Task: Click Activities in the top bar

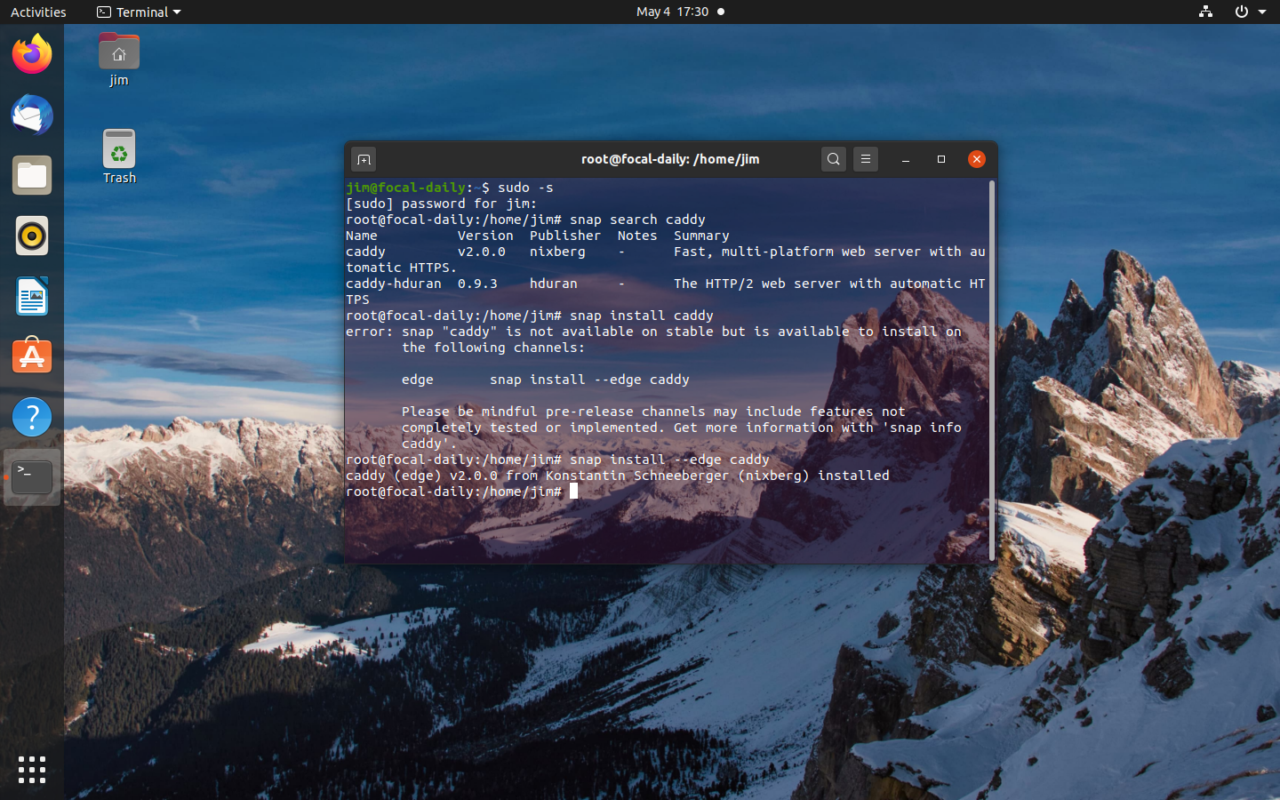Action: point(38,11)
